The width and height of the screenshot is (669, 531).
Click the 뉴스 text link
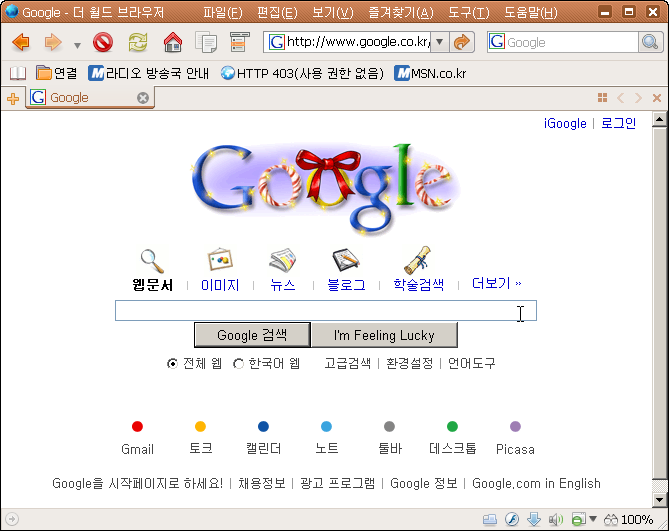coord(282,284)
